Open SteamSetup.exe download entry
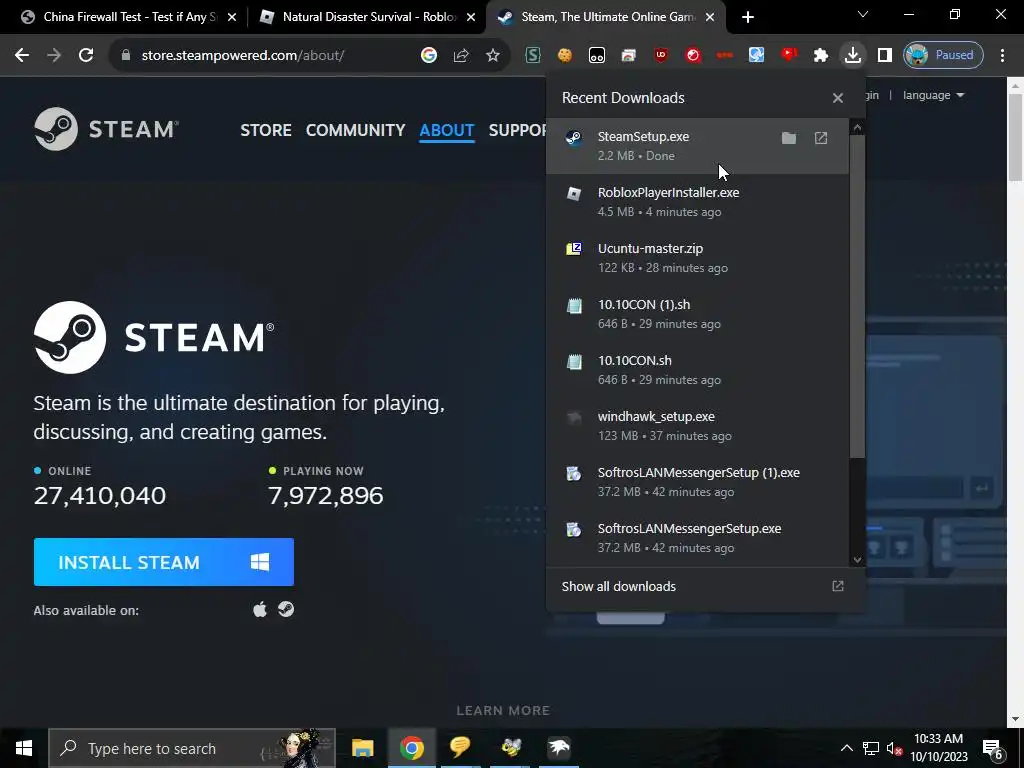Image resolution: width=1024 pixels, height=768 pixels. click(x=697, y=146)
